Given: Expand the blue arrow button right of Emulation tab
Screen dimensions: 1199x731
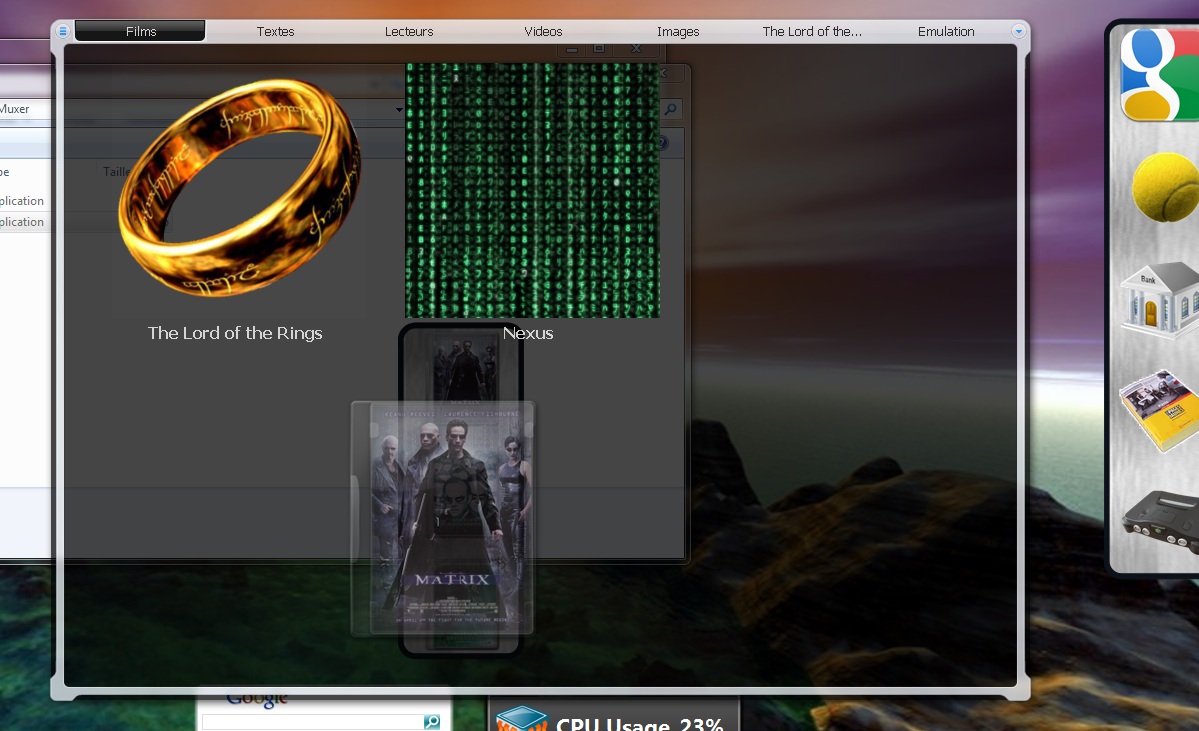Looking at the screenshot, I should point(1018,32).
